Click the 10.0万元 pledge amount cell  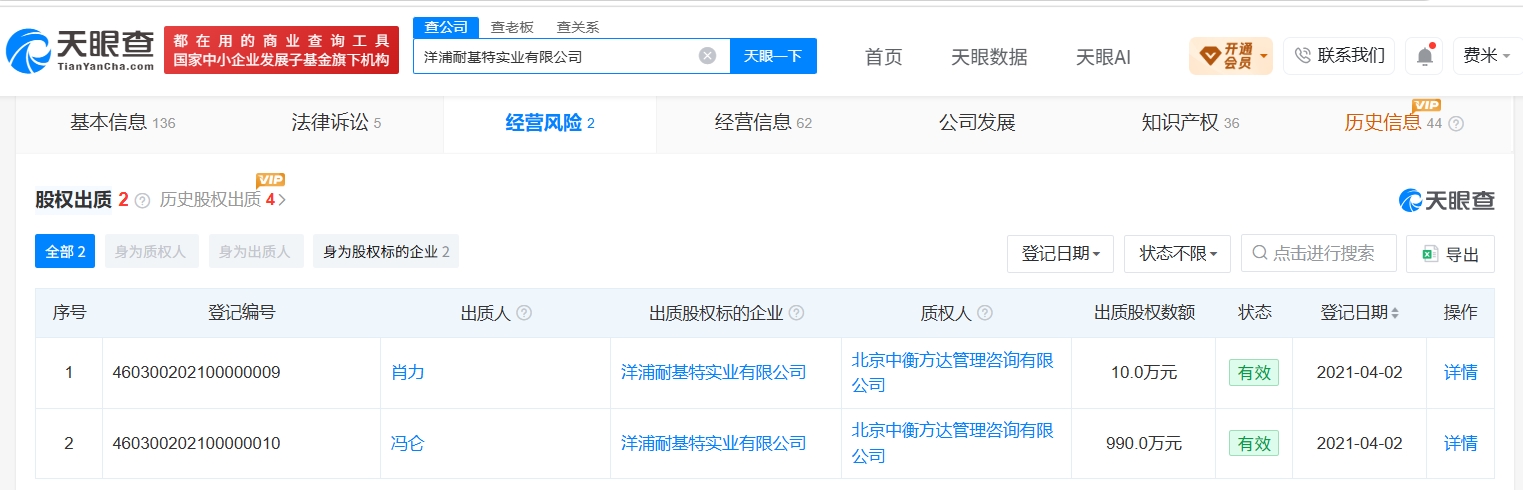1144,372
